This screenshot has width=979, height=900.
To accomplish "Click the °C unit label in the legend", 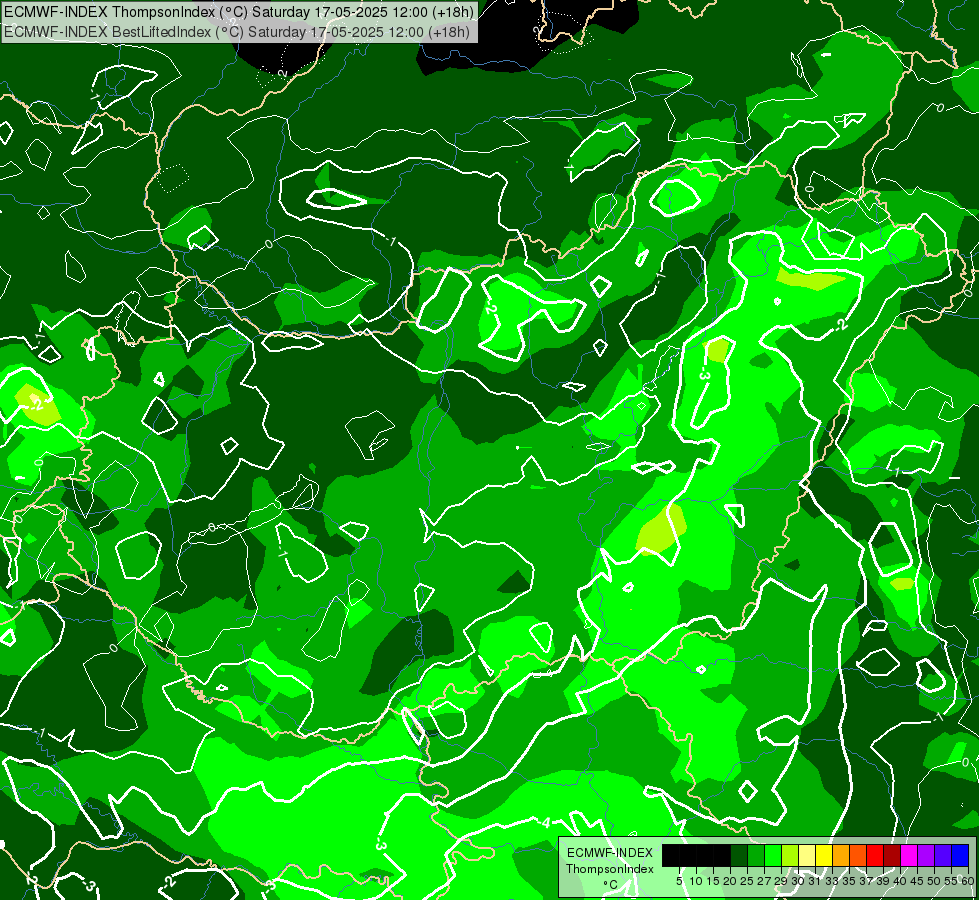I will pyautogui.click(x=611, y=884).
